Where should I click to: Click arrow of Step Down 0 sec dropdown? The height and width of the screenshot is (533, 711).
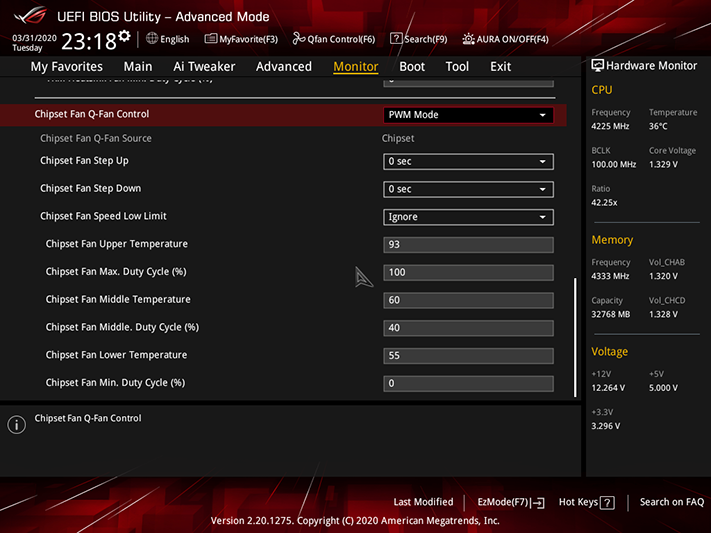click(x=542, y=190)
